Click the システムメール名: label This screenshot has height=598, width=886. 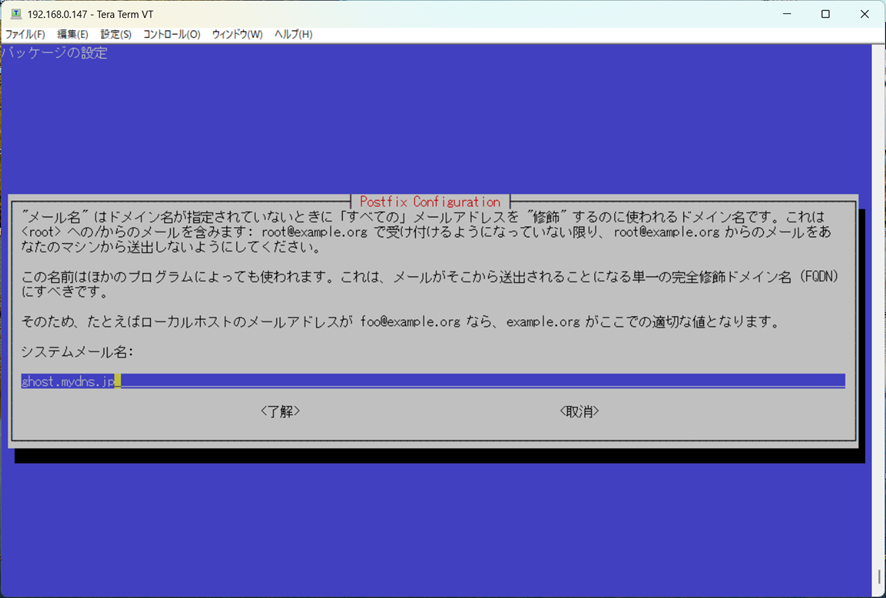pos(77,352)
